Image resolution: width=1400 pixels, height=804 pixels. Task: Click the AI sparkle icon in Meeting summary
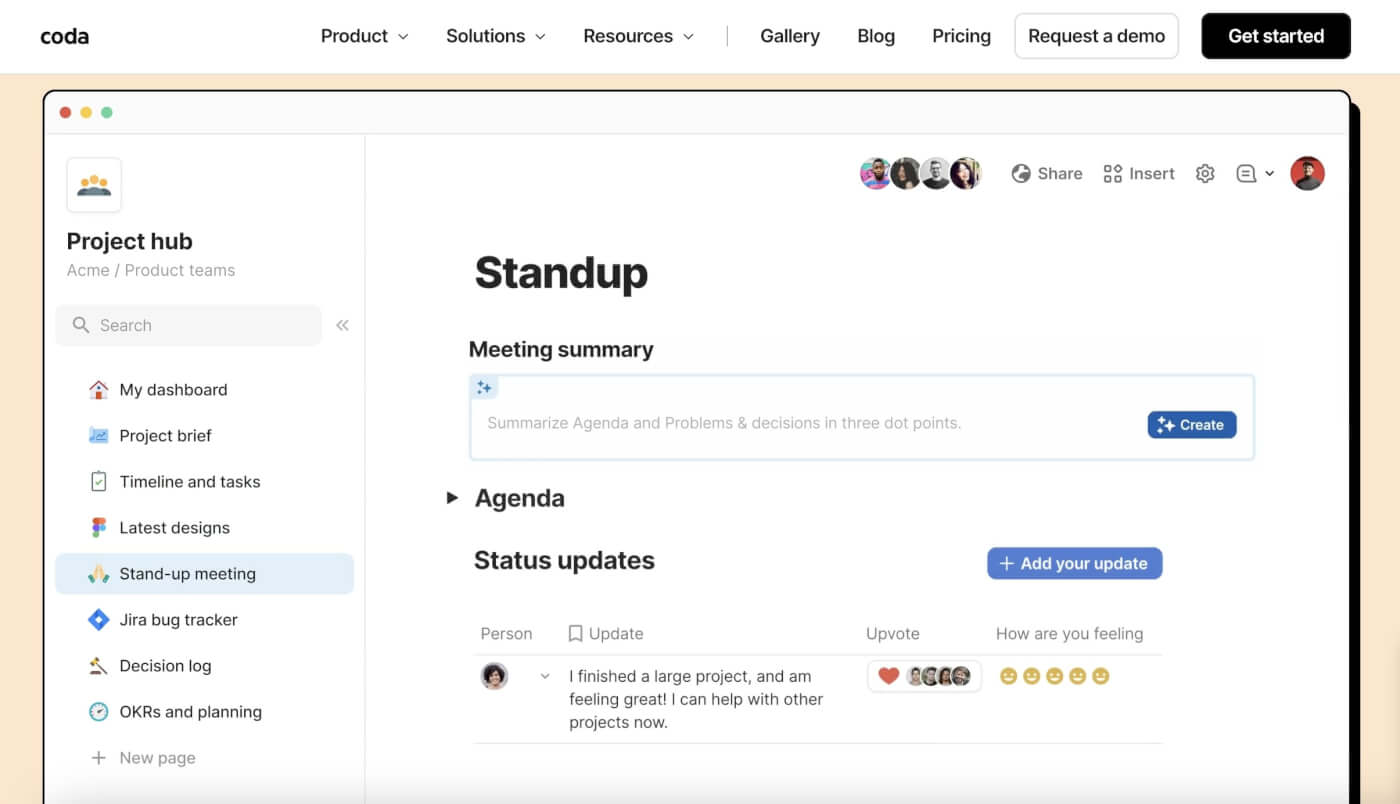click(484, 387)
